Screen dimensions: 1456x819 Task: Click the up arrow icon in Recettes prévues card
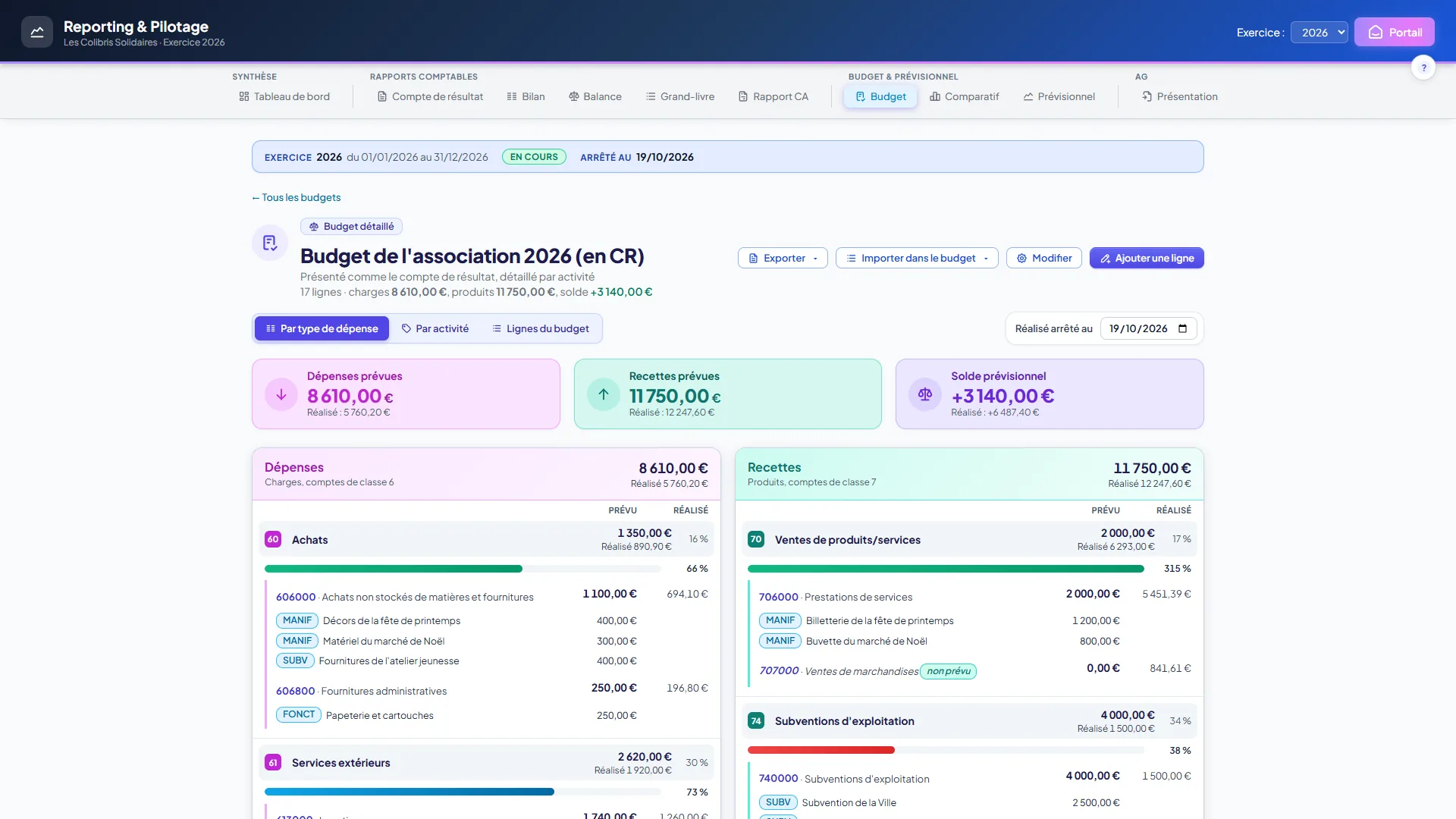pyautogui.click(x=604, y=394)
